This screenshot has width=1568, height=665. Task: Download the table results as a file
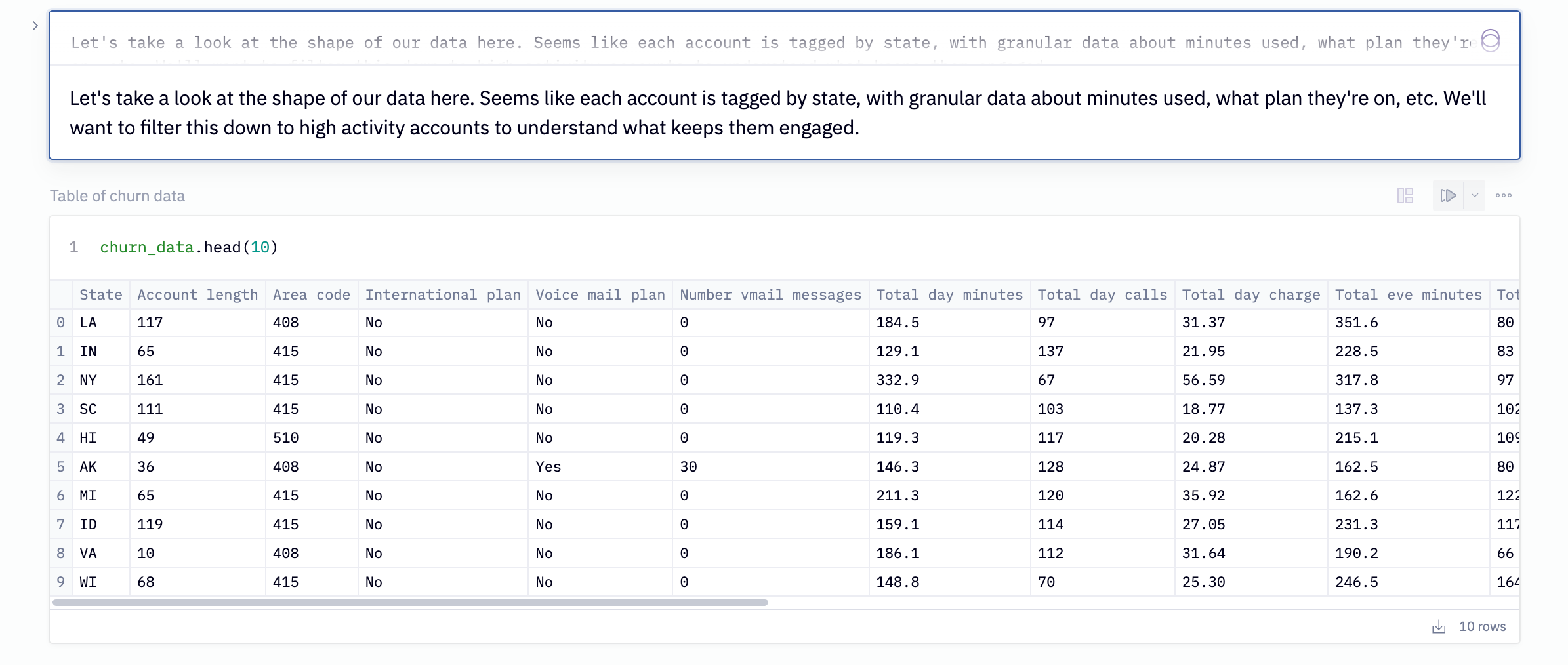pyautogui.click(x=1439, y=626)
